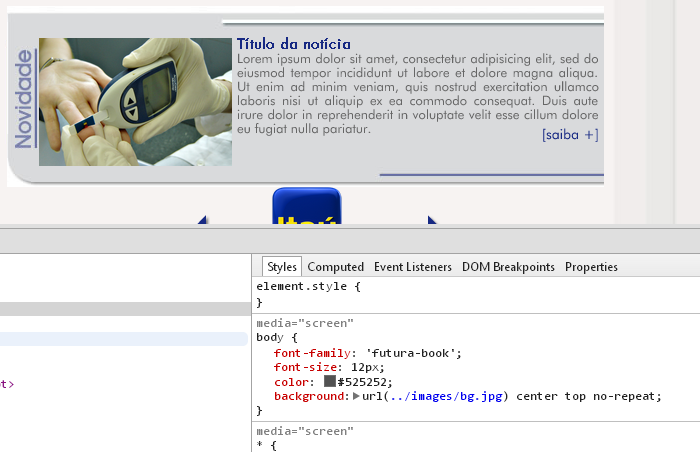Click the vertical Novidade label

tap(24, 100)
